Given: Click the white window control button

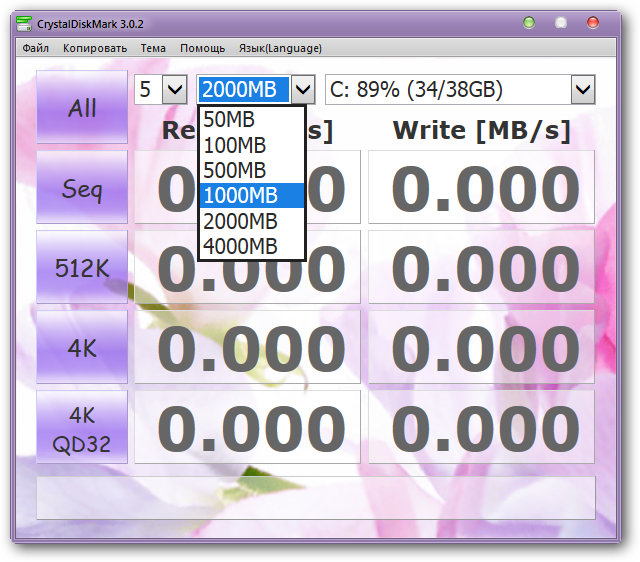Looking at the screenshot, I should click(x=561, y=22).
